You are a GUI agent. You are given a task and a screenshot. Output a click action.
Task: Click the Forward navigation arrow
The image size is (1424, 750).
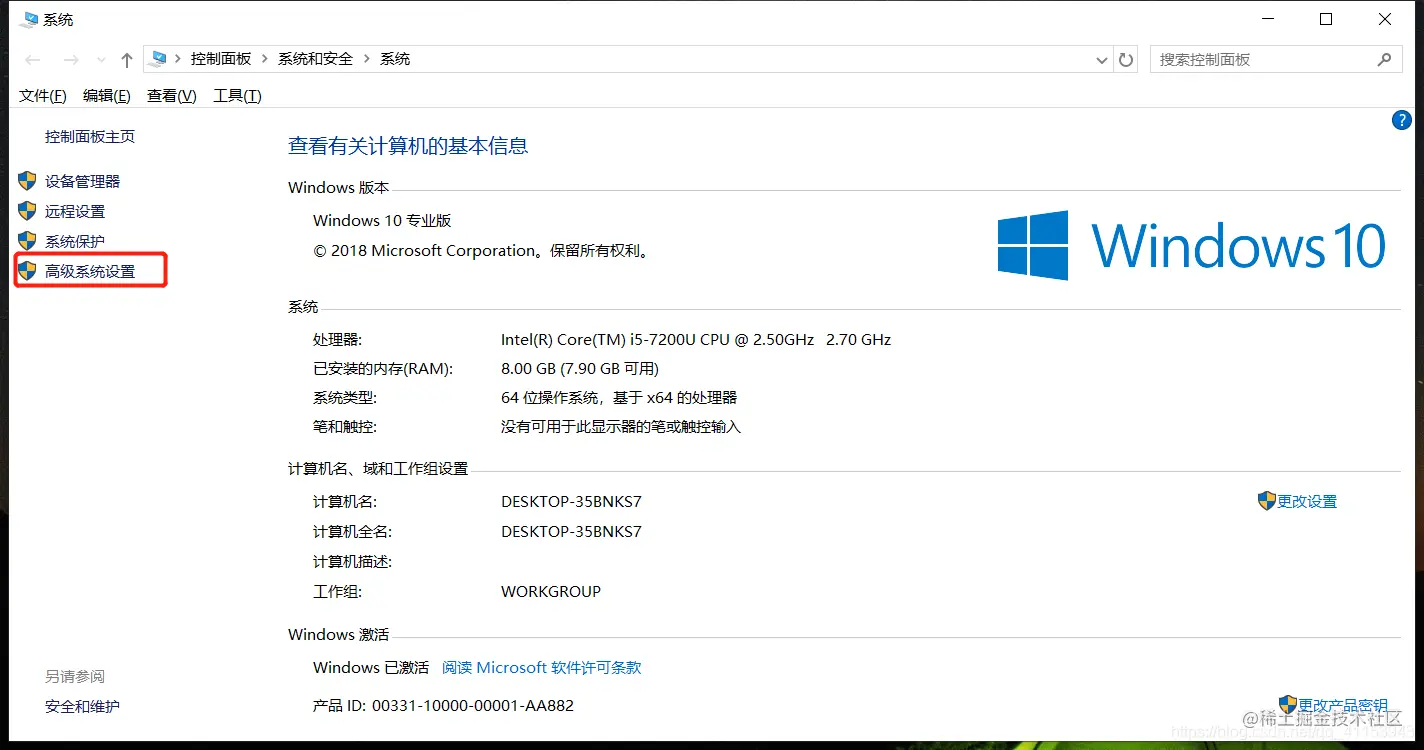71,60
